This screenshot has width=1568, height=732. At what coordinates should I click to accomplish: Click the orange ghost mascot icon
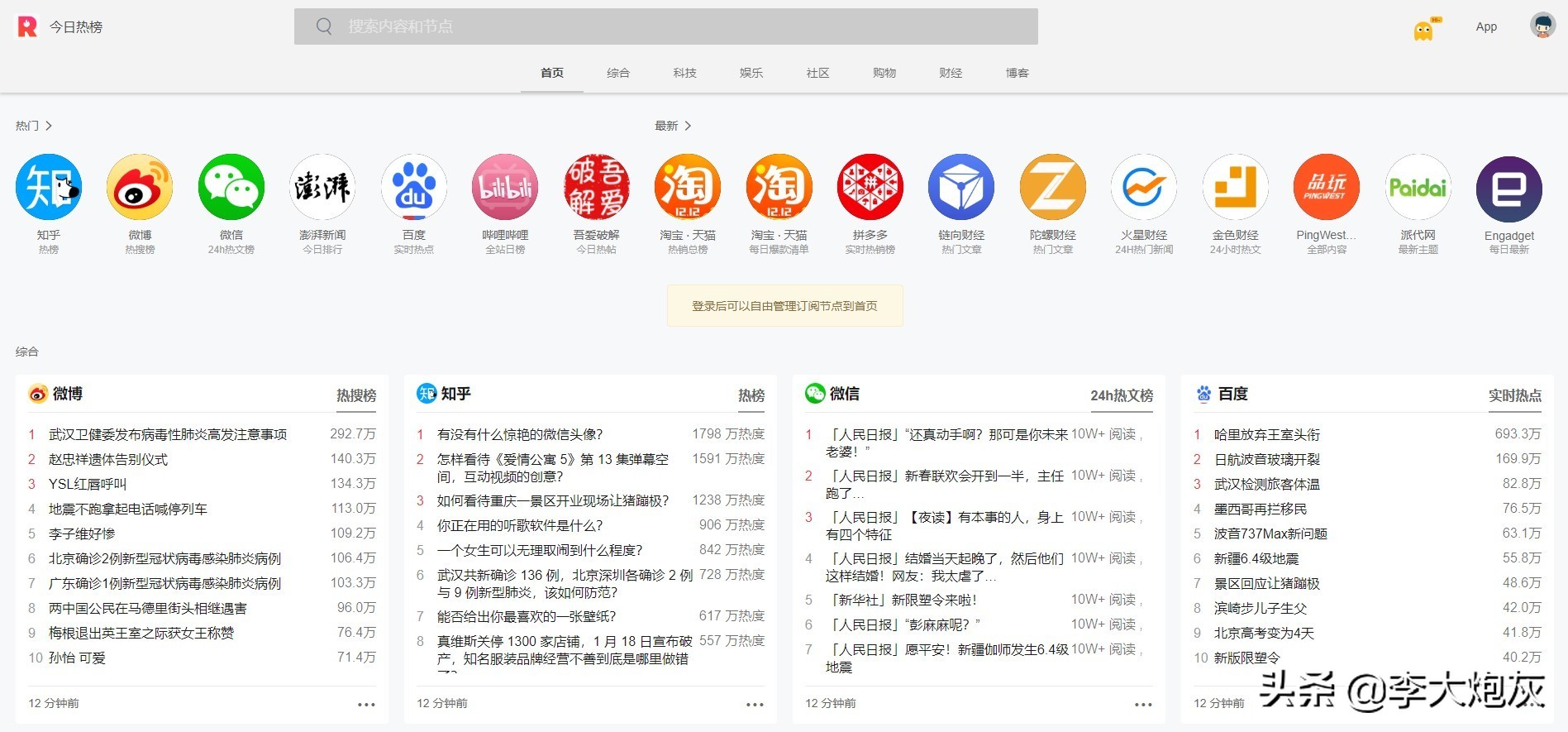[x=1424, y=31]
